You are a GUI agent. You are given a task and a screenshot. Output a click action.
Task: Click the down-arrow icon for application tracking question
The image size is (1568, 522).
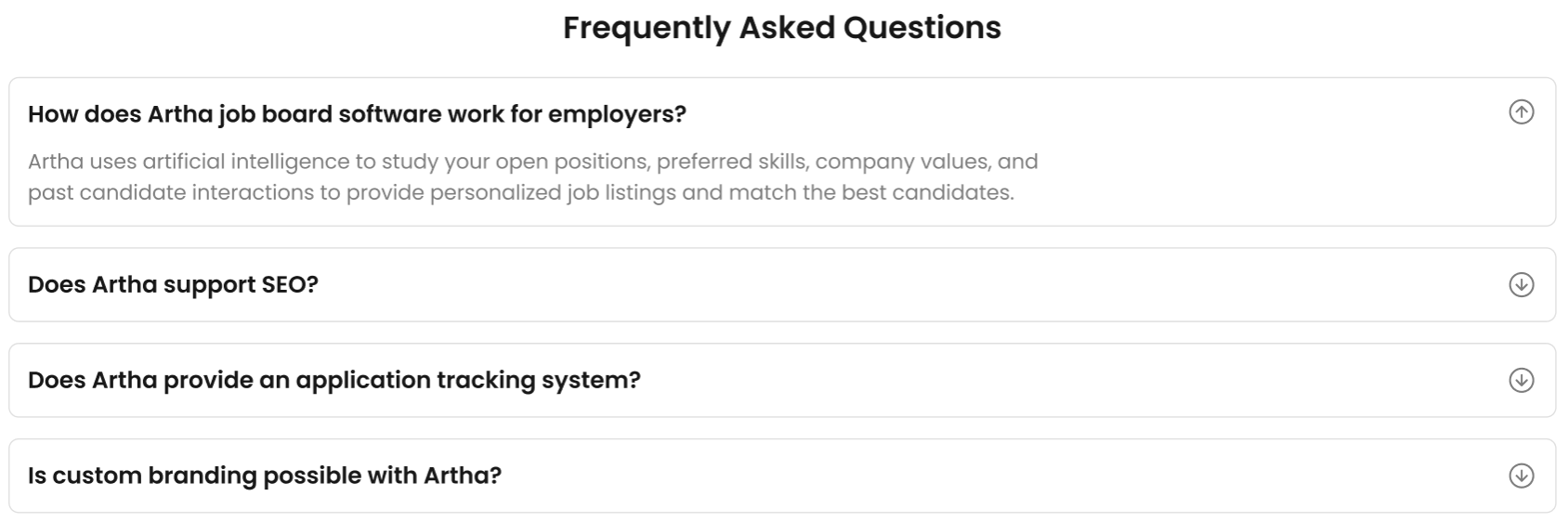1521,380
